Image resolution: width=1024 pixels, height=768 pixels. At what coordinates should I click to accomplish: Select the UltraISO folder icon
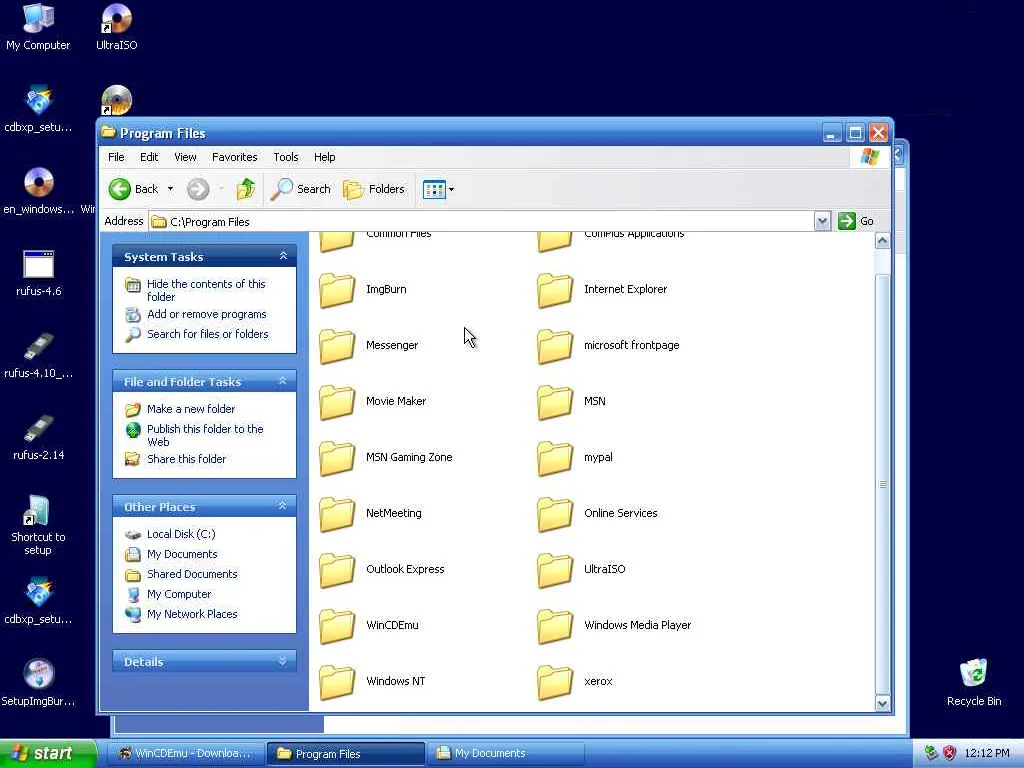point(555,570)
